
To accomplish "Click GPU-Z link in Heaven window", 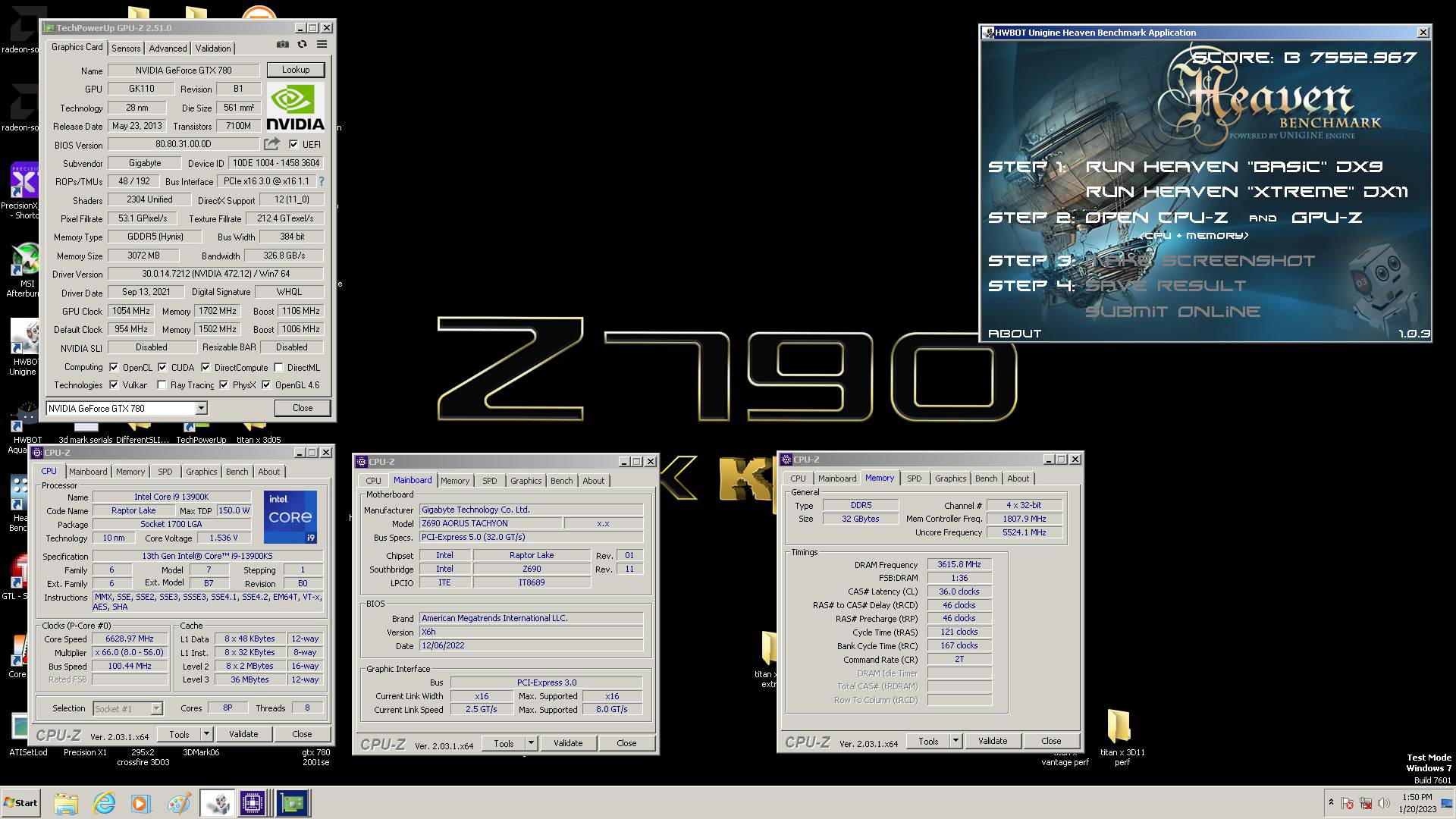I will (1326, 218).
